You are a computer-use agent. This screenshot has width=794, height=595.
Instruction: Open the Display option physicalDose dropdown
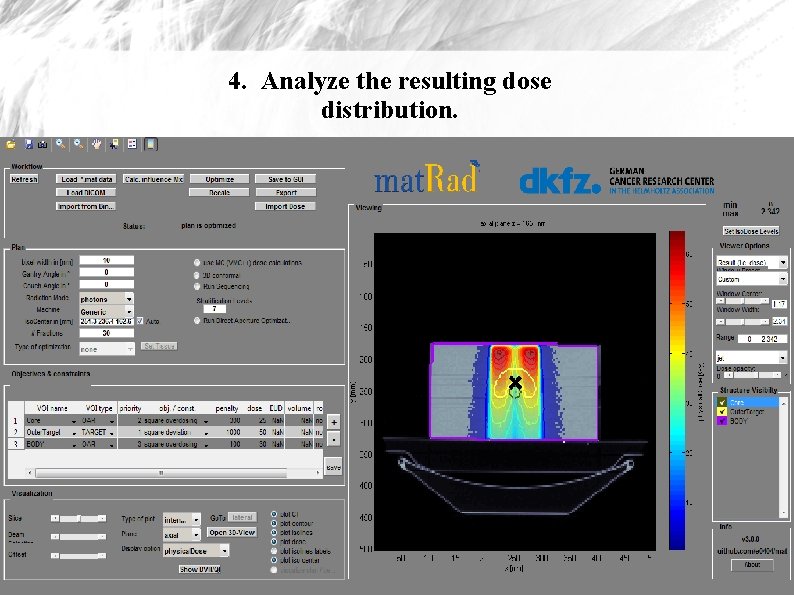click(x=196, y=550)
